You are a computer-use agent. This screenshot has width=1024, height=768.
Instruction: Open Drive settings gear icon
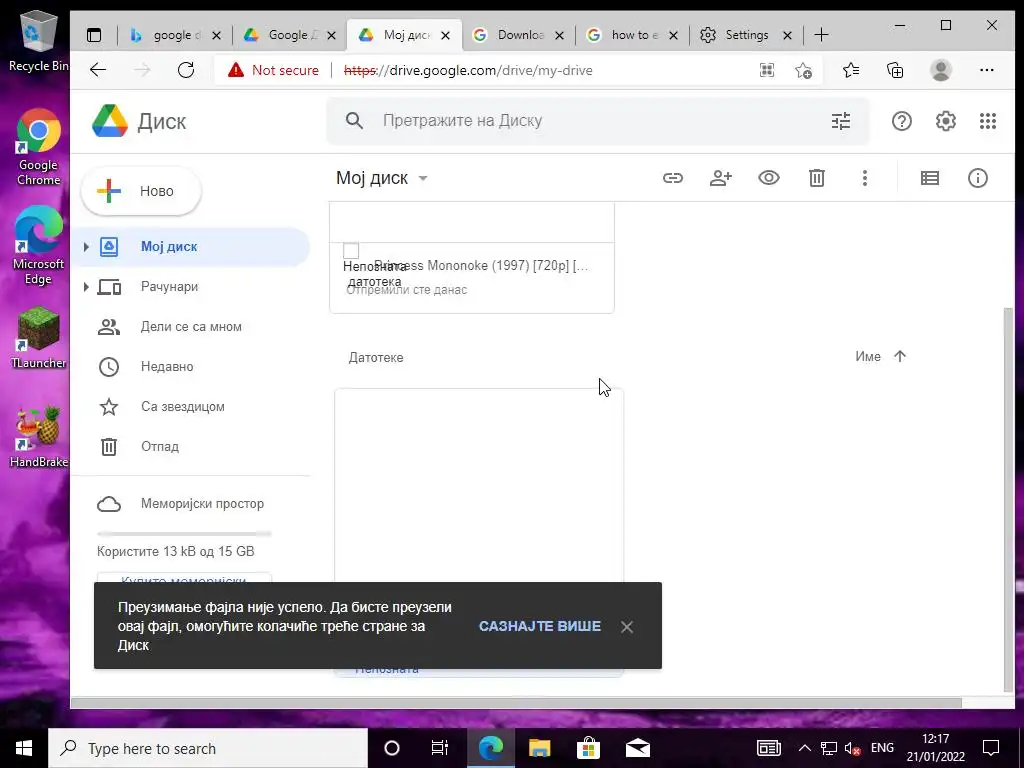pyautogui.click(x=945, y=121)
